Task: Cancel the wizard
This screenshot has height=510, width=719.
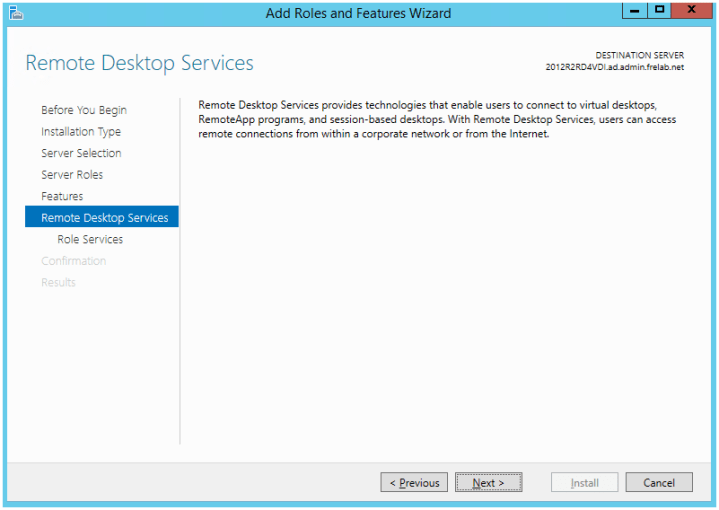Action: [659, 483]
